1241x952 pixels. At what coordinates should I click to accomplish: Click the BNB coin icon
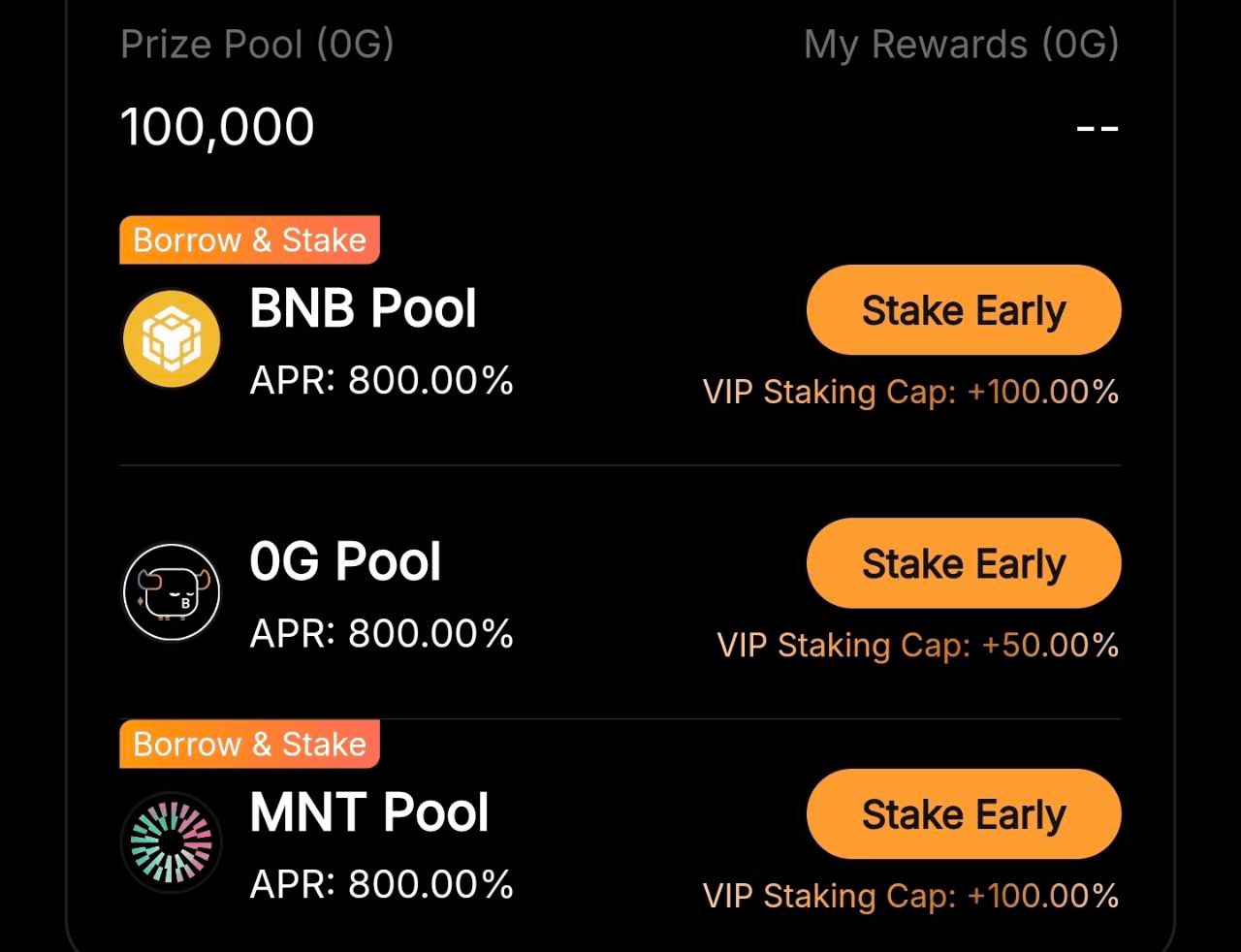point(172,339)
